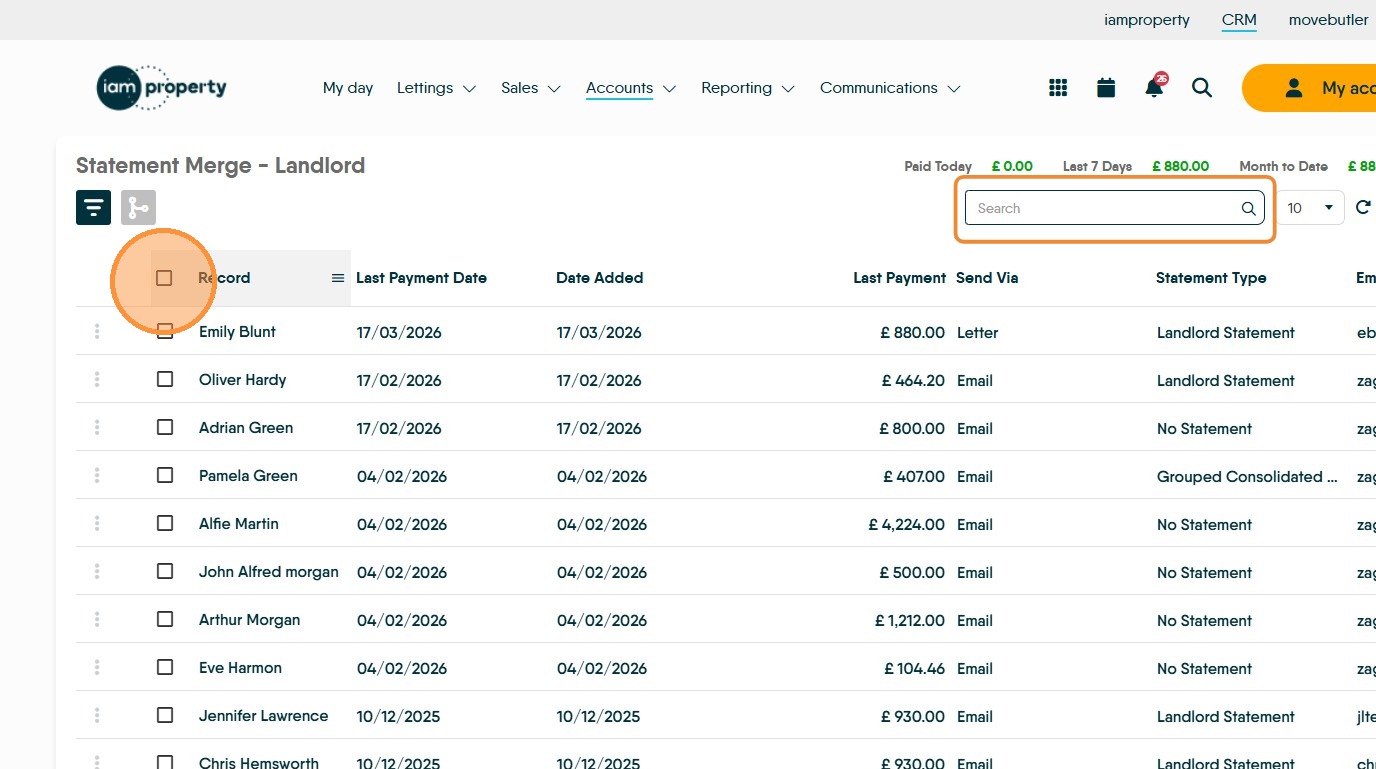Open the Record column menu icon
Viewport: 1376px width, 769px height.
pos(338,278)
